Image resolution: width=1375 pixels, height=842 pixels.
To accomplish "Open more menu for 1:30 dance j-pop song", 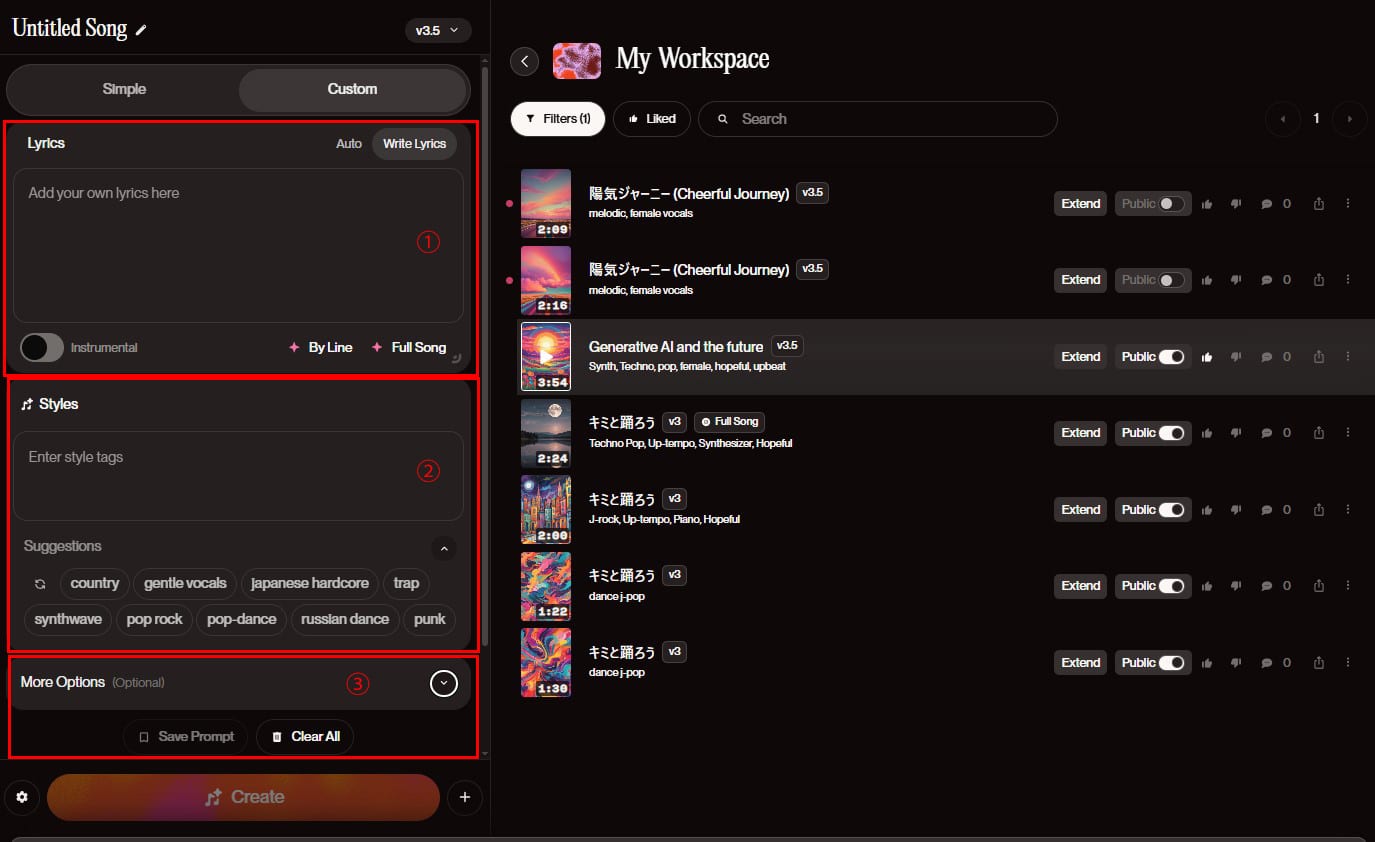I will point(1348,663).
